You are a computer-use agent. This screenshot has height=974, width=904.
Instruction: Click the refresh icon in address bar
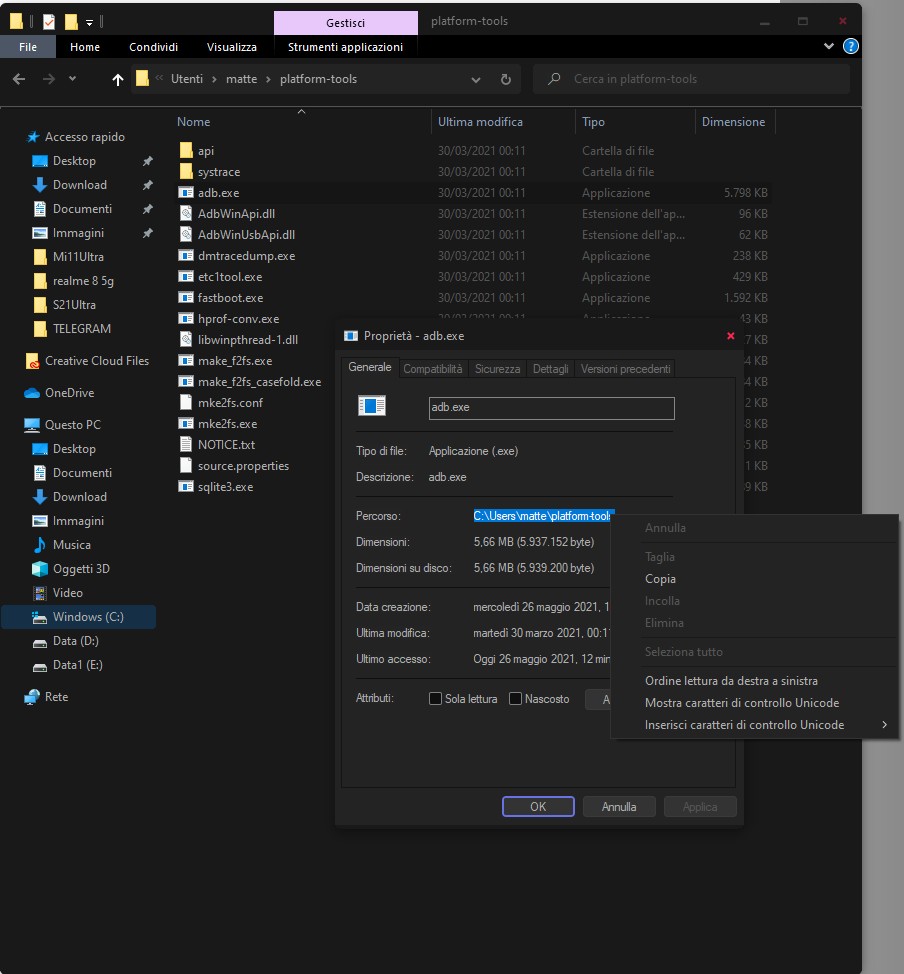coord(506,79)
